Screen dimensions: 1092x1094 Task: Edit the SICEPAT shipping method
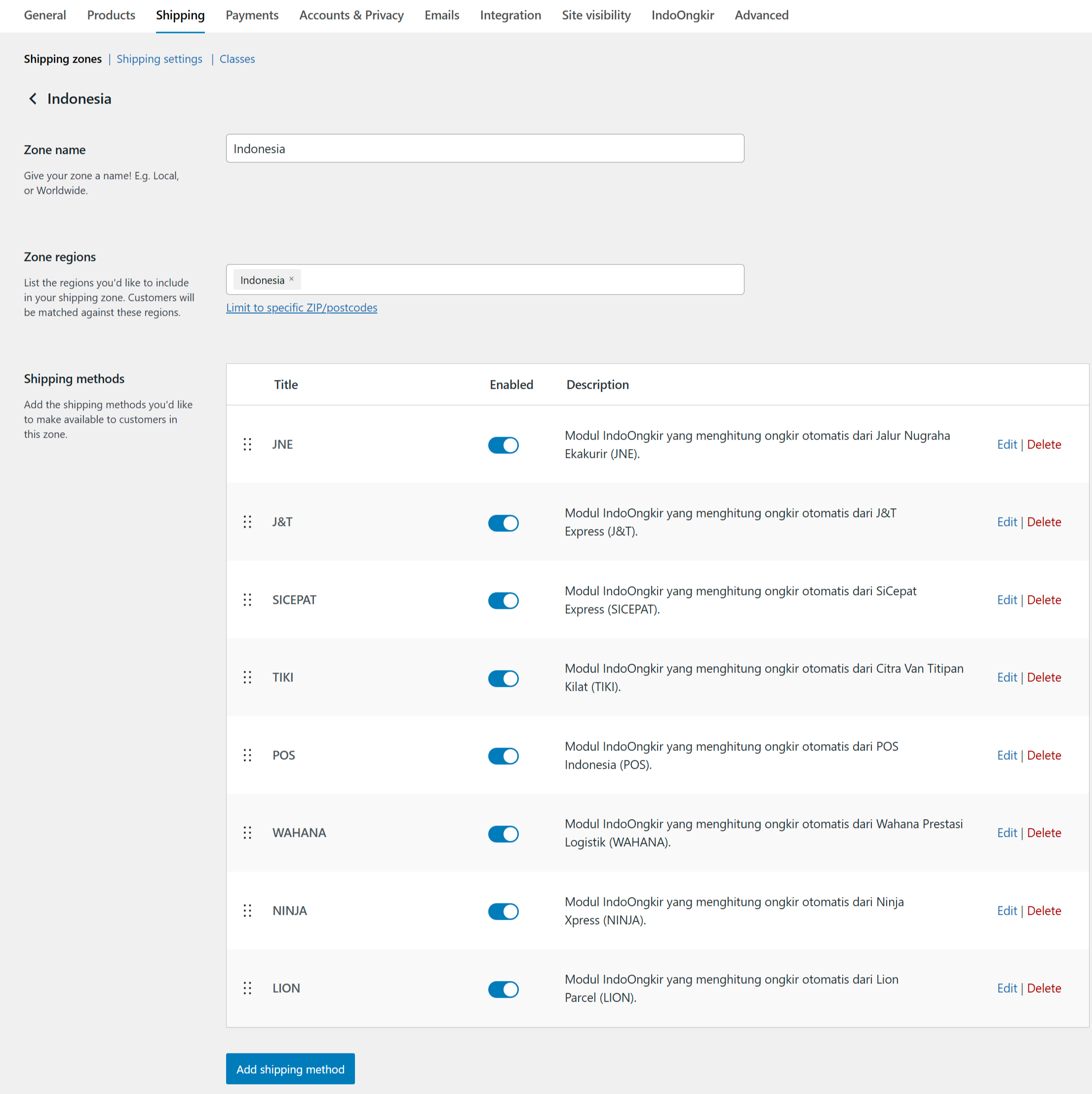tap(1007, 600)
